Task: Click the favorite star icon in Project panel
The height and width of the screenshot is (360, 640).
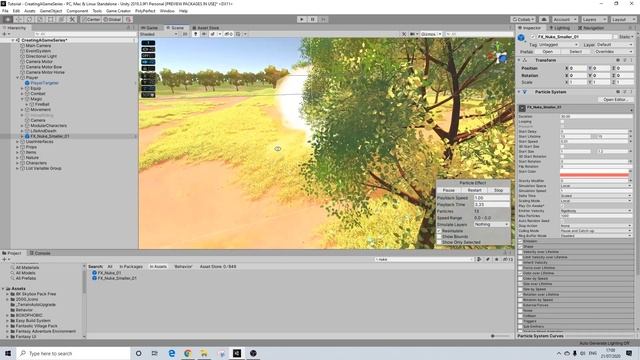Action: 496,259
